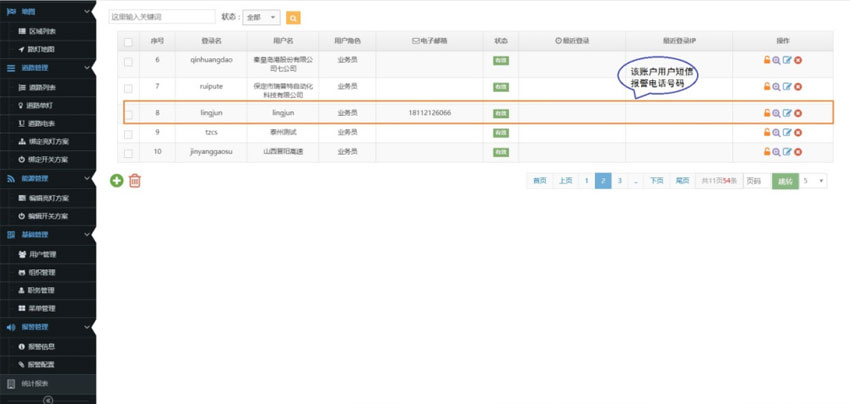850x404 pixels.
Task: Go to page 3 in pagination
Action: point(619,181)
